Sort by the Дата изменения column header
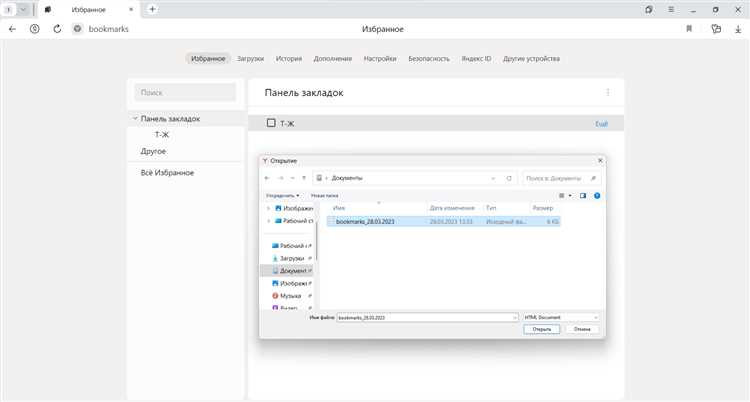The width and height of the screenshot is (750, 402). (454, 208)
